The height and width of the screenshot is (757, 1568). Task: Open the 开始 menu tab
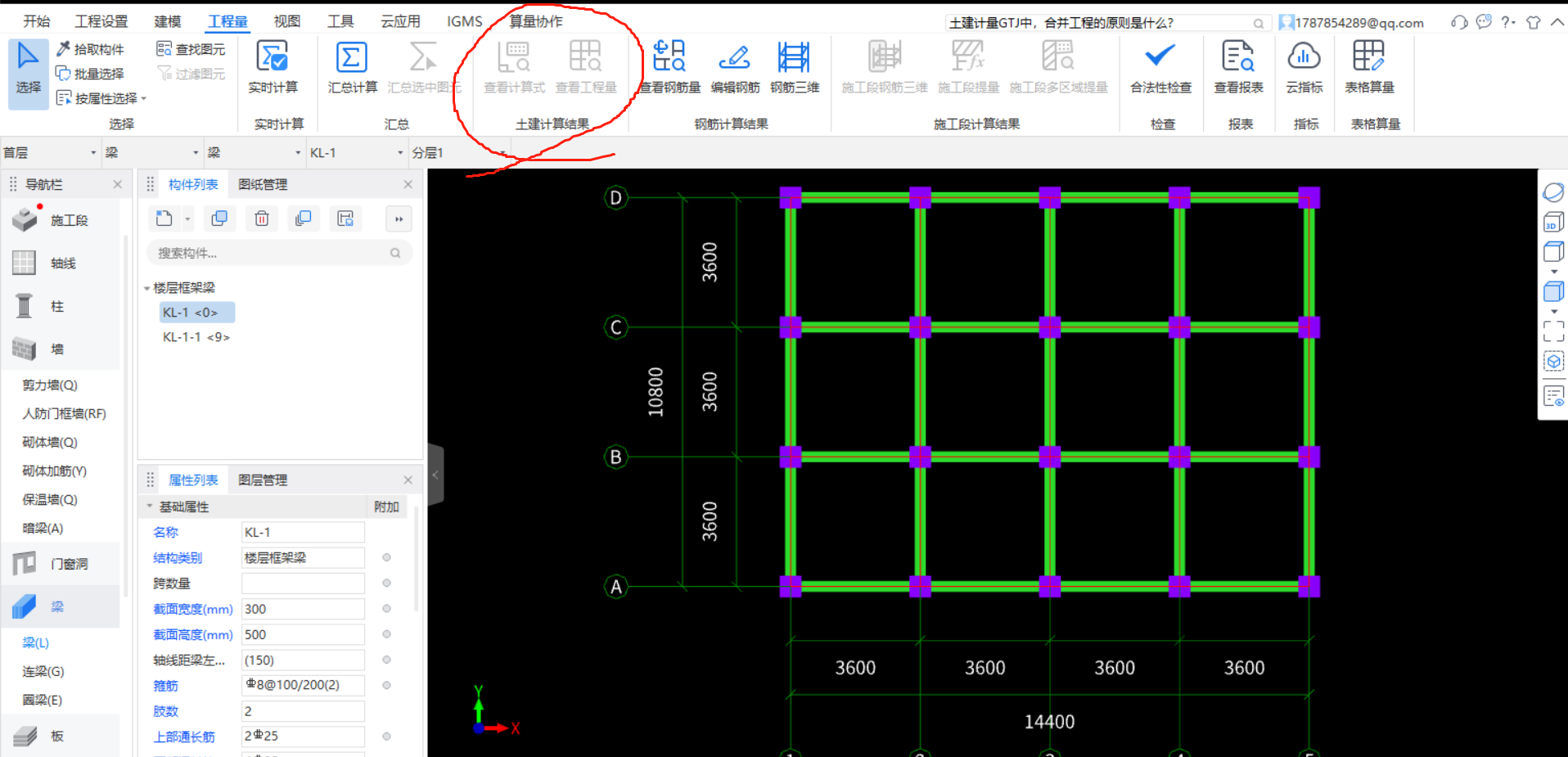click(36, 21)
